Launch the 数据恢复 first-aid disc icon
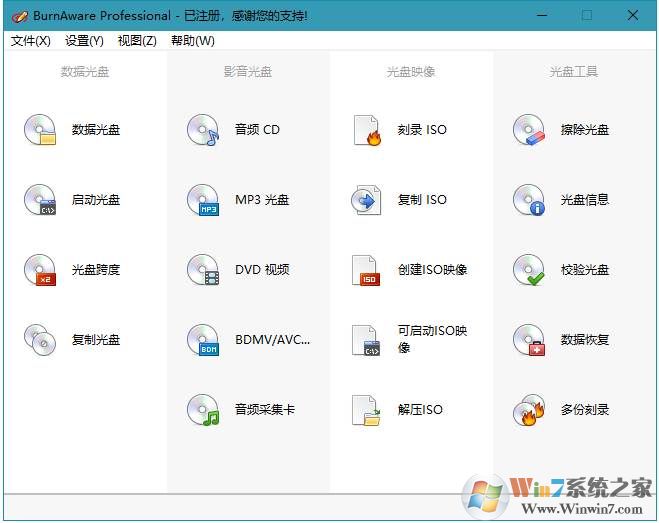The height and width of the screenshot is (523, 659). [x=529, y=340]
